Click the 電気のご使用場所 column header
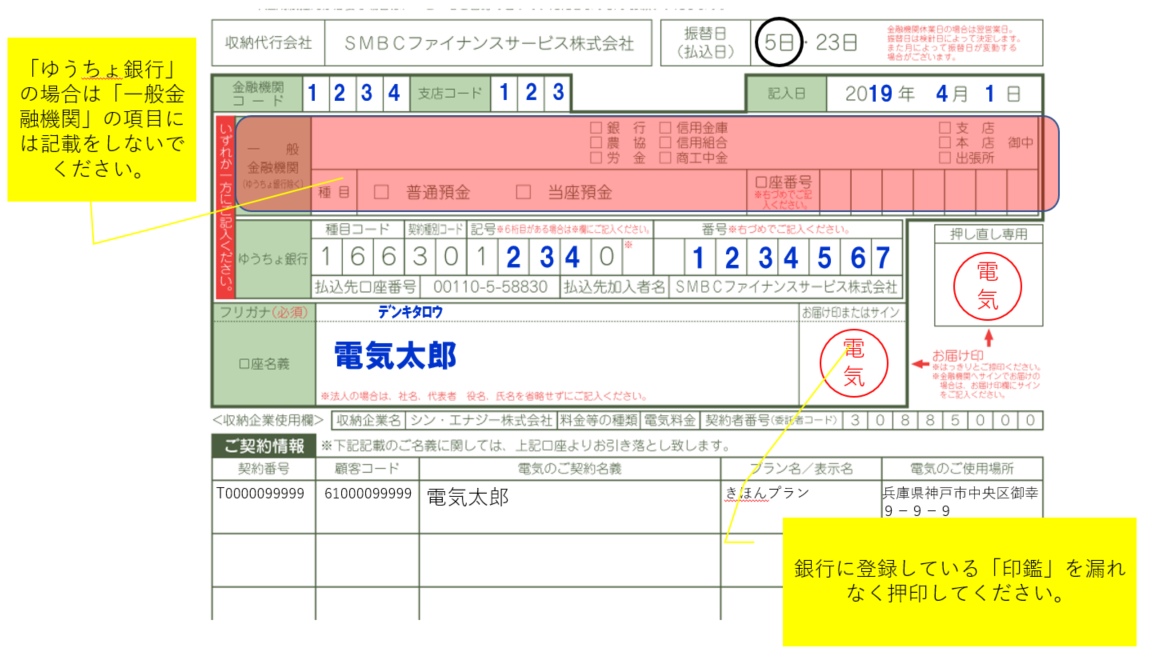This screenshot has height=660, width=1160. coord(962,469)
